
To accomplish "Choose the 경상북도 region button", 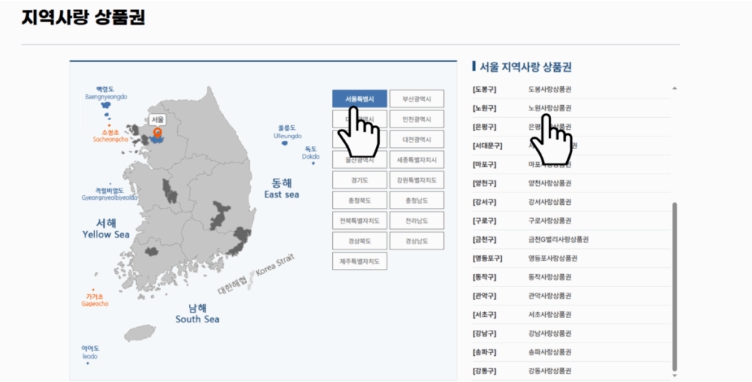I will coord(360,241).
